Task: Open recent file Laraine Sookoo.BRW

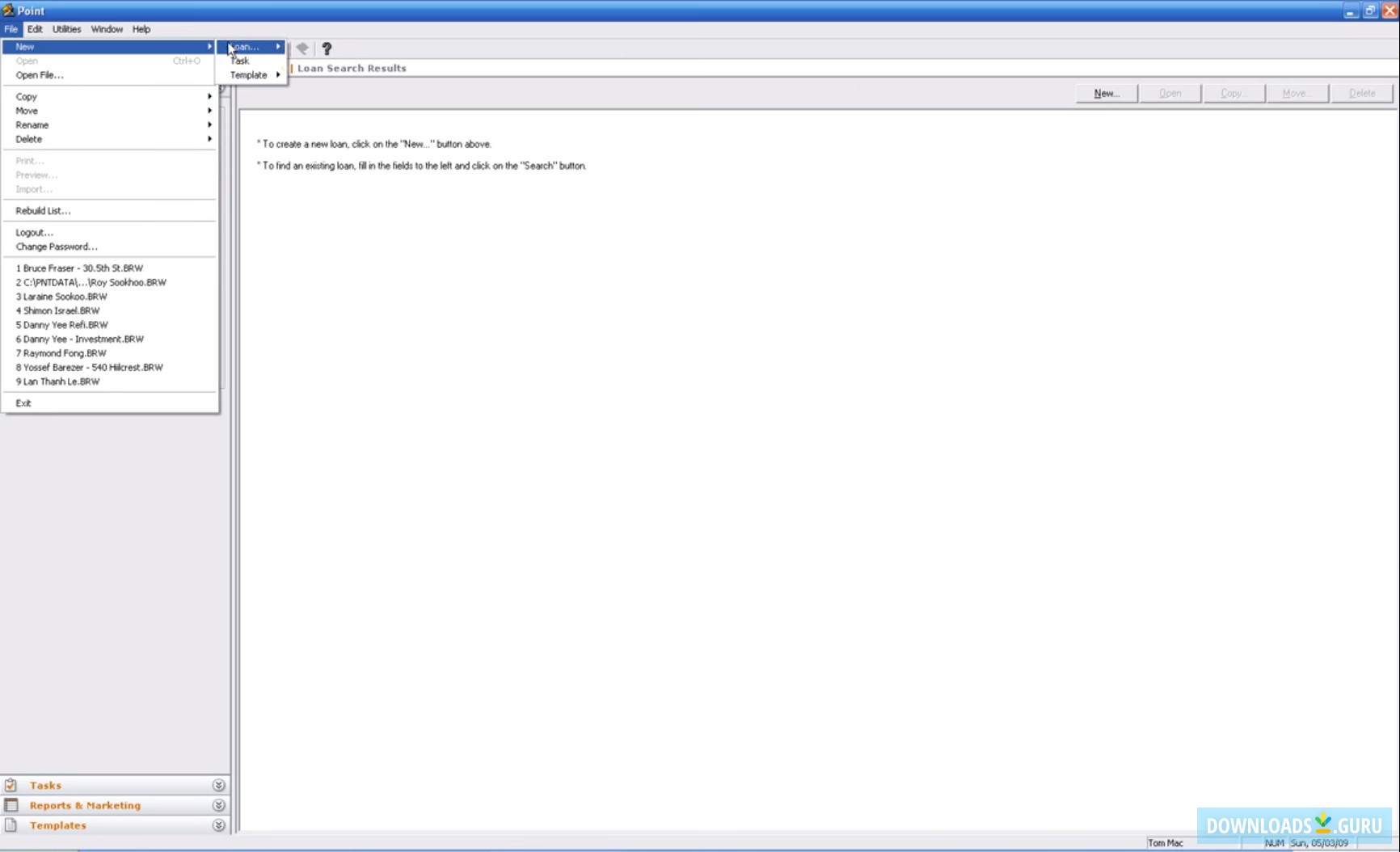Action: click(x=110, y=297)
